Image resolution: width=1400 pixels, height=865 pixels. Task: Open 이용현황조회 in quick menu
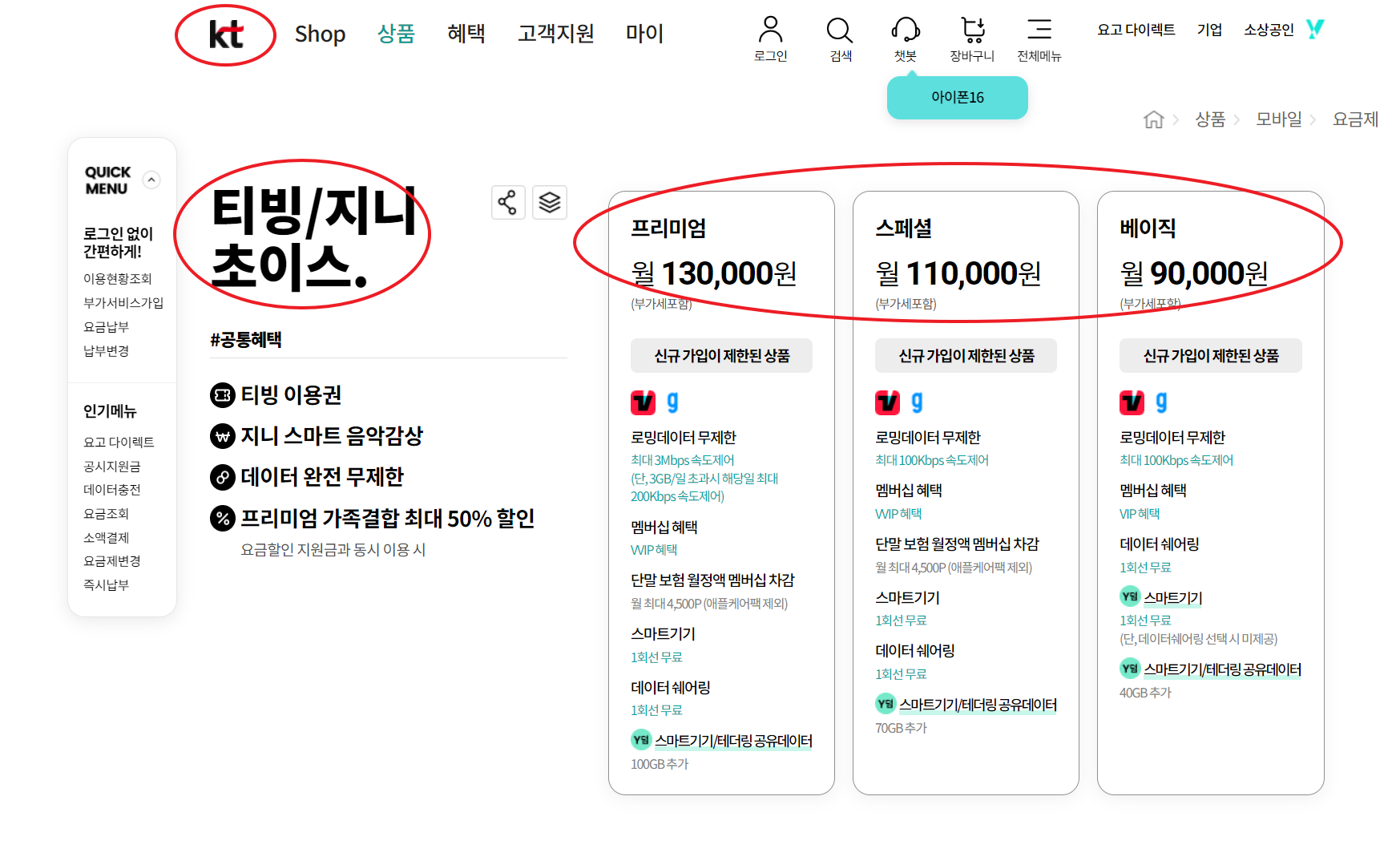click(x=118, y=279)
